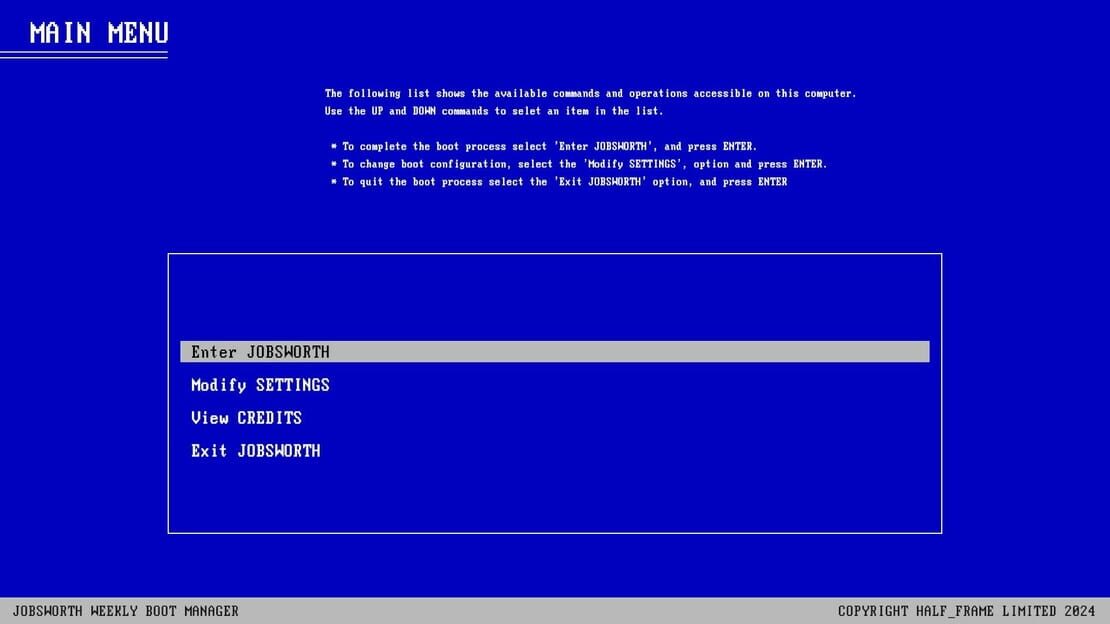Click the empty middle of the gray footer bar
Viewport: 1110px width, 624px height.
click(x=538, y=611)
